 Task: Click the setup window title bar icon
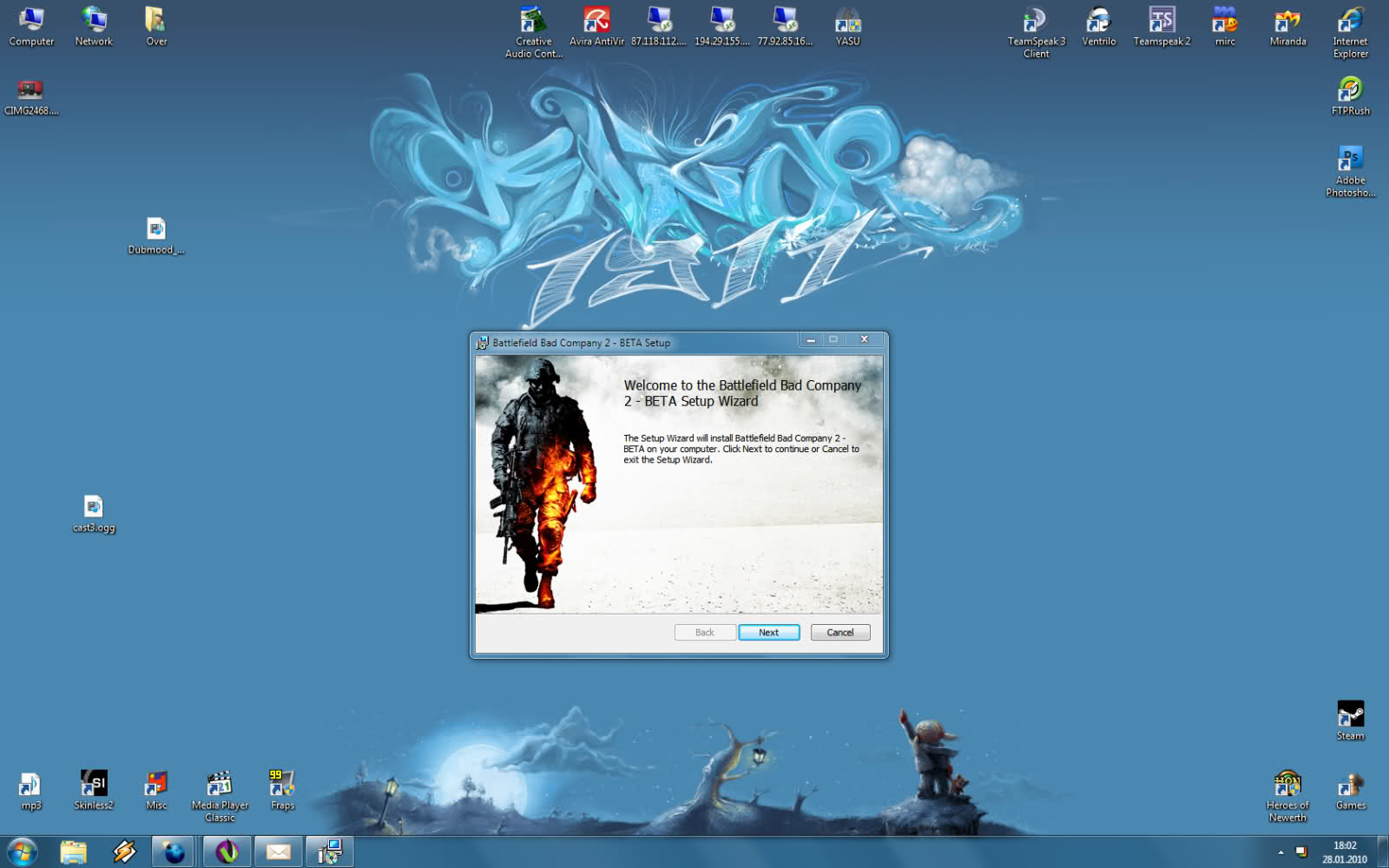click(482, 343)
